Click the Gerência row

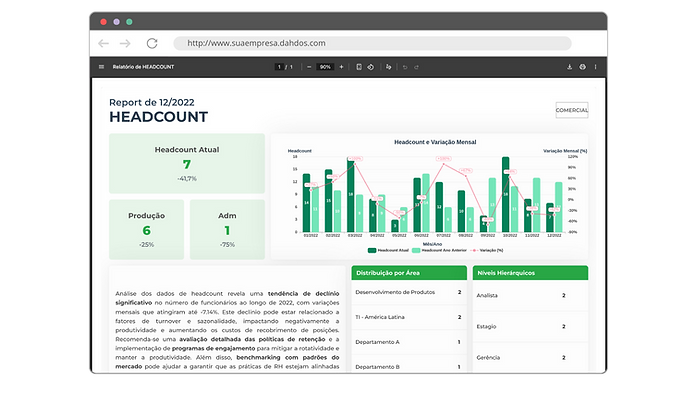pos(530,357)
